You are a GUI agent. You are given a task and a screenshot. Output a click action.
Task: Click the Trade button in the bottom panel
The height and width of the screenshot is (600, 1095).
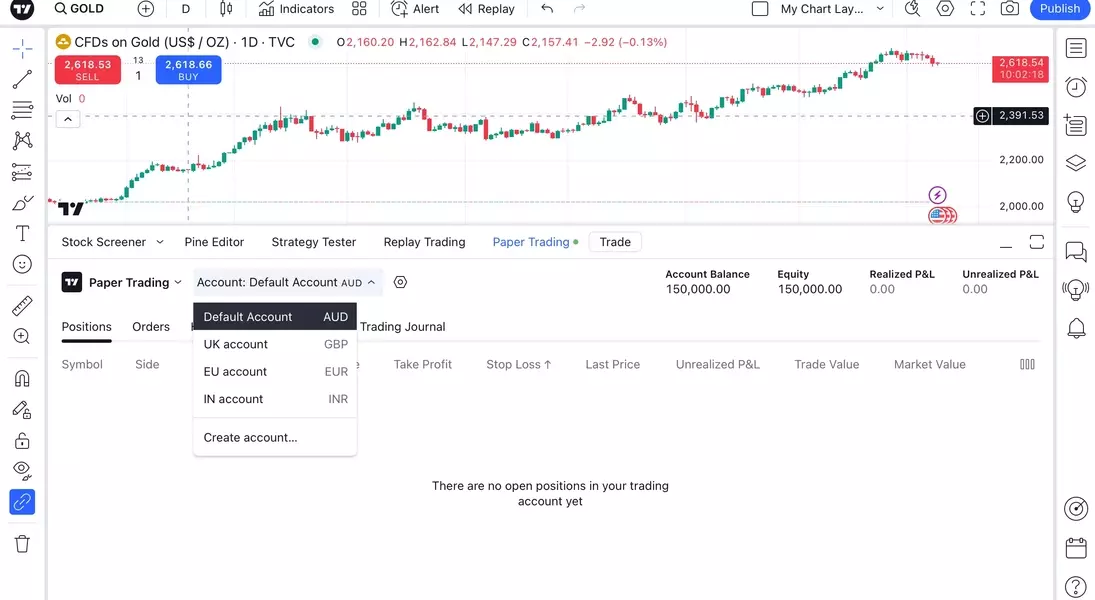point(615,242)
